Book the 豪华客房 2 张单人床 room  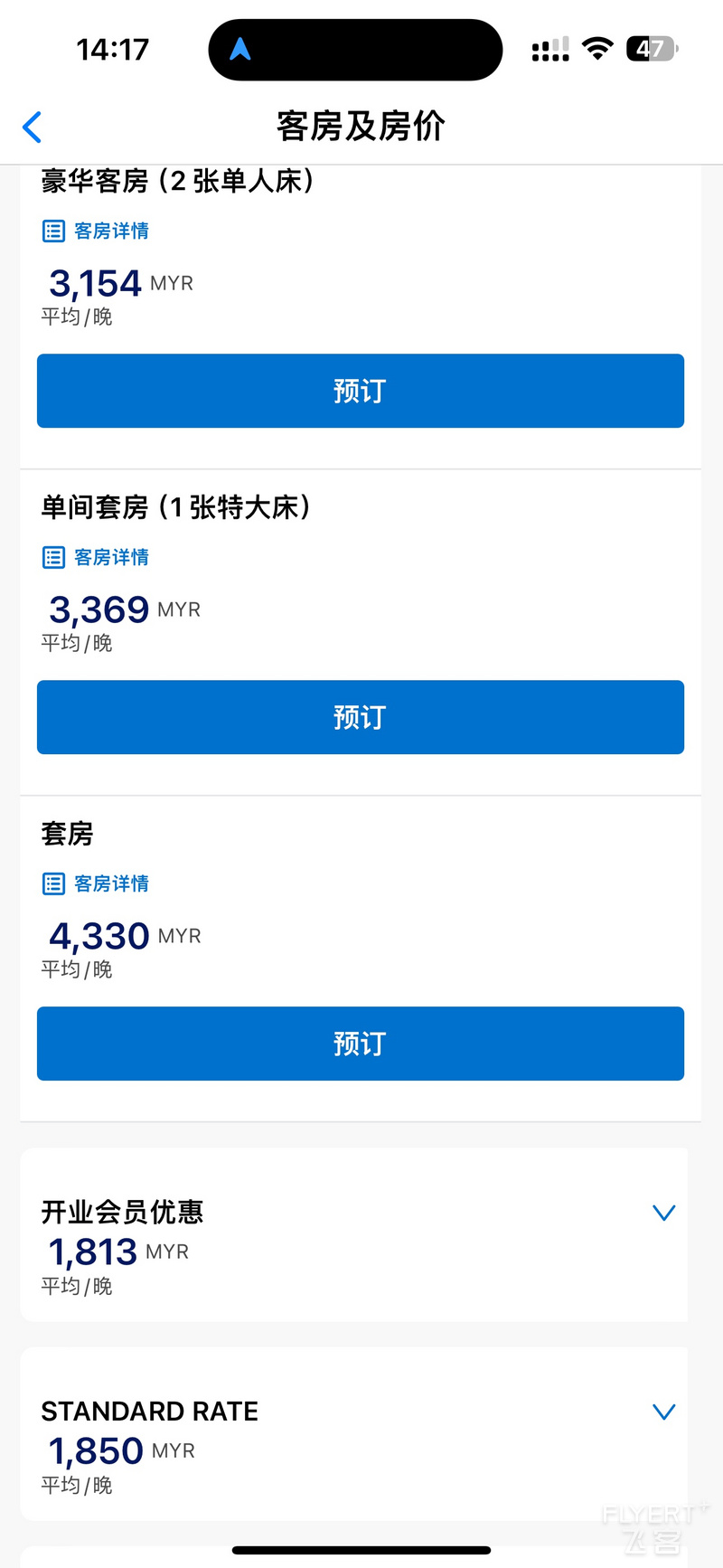coord(361,391)
